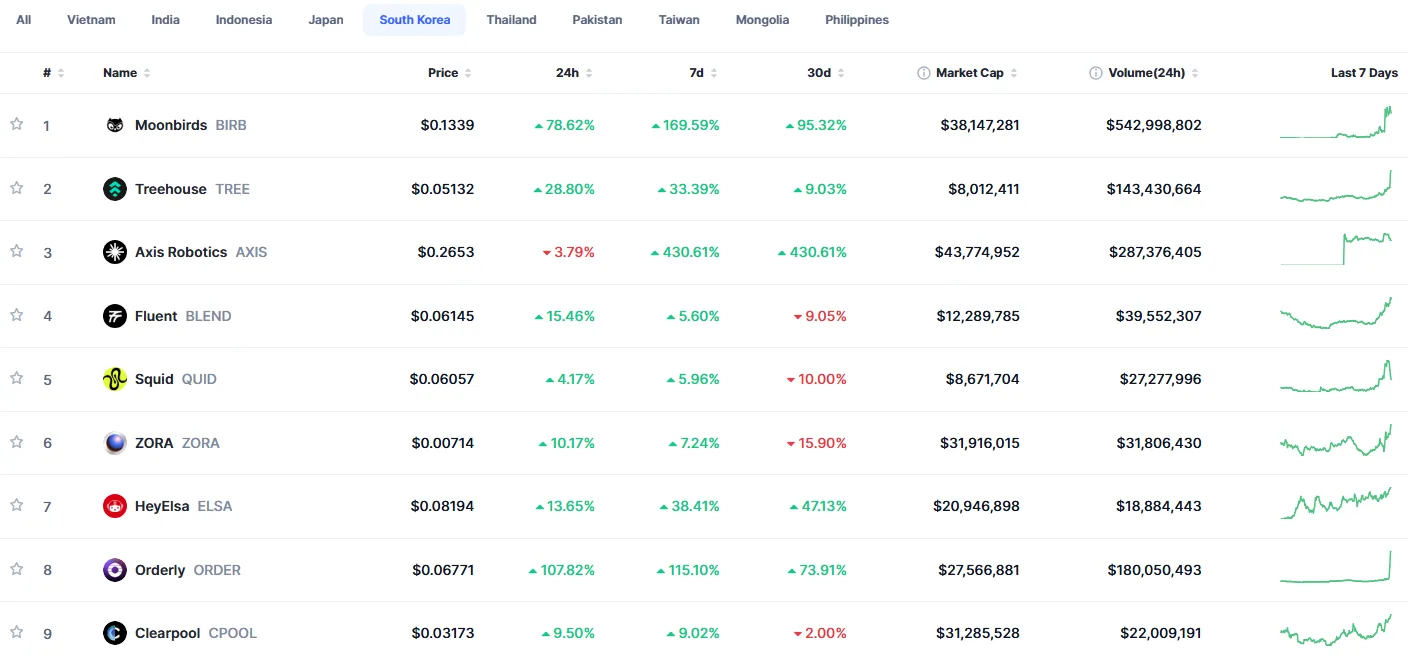The height and width of the screenshot is (660, 1408).
Task: Open the Squid coin logo
Action: tap(115, 379)
